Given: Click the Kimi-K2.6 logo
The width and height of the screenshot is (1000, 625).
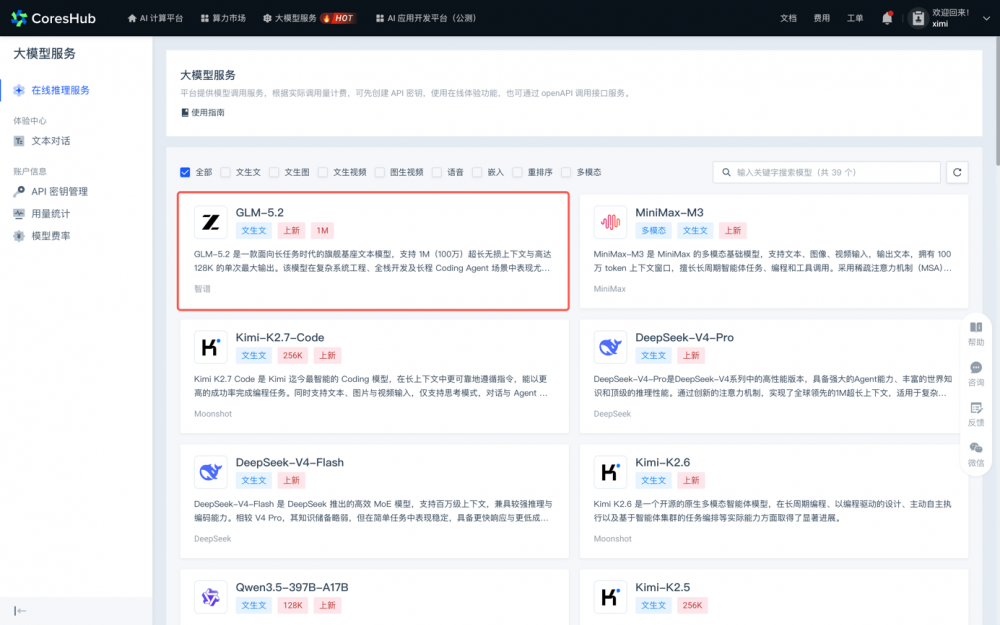Looking at the screenshot, I should [x=610, y=472].
